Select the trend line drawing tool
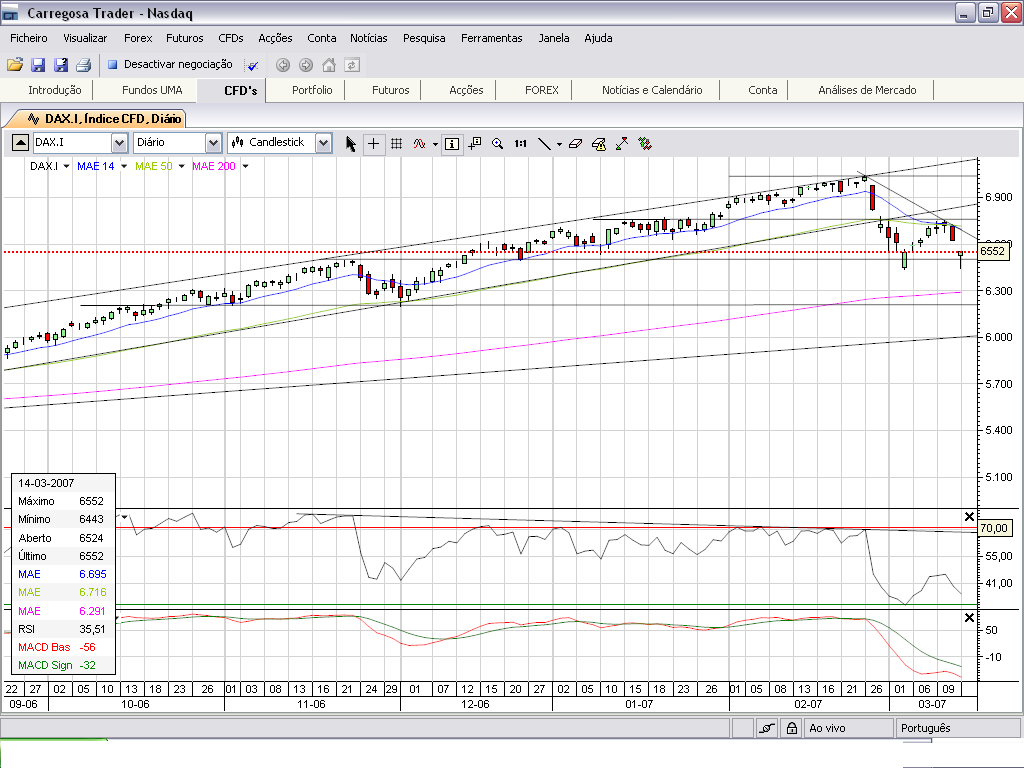Image resolution: width=1024 pixels, height=768 pixels. pyautogui.click(x=544, y=144)
